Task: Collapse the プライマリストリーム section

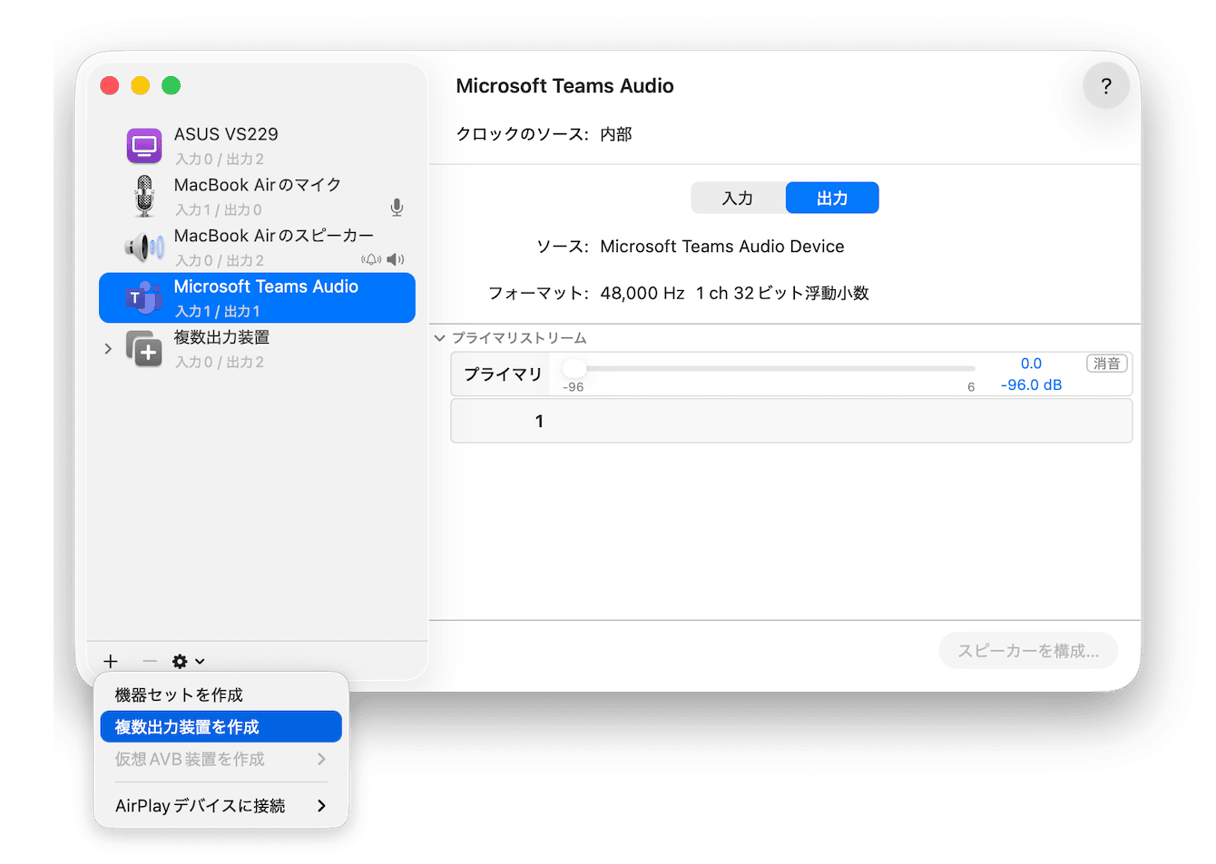Action: pyautogui.click(x=440, y=338)
